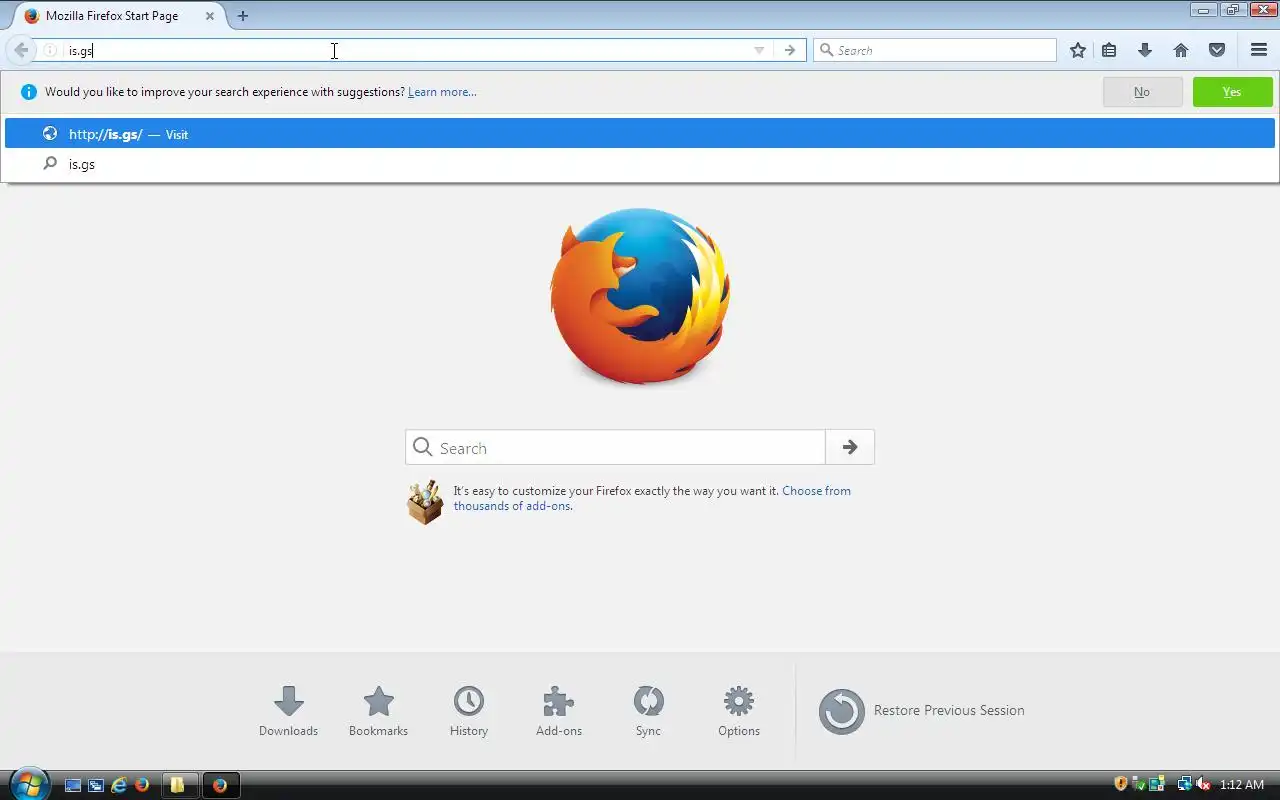Bookmark this page with the star icon
The width and height of the screenshot is (1280, 800).
(x=1077, y=50)
